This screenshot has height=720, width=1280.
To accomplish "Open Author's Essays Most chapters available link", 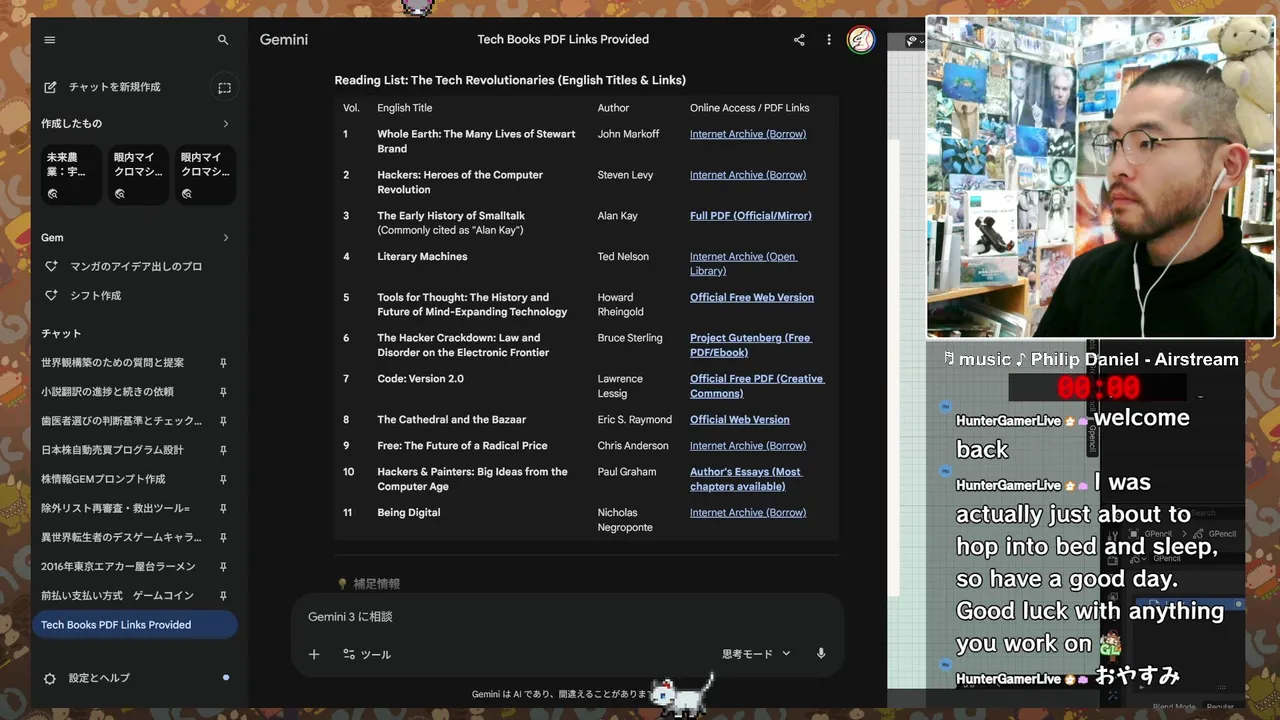I will (x=746, y=479).
